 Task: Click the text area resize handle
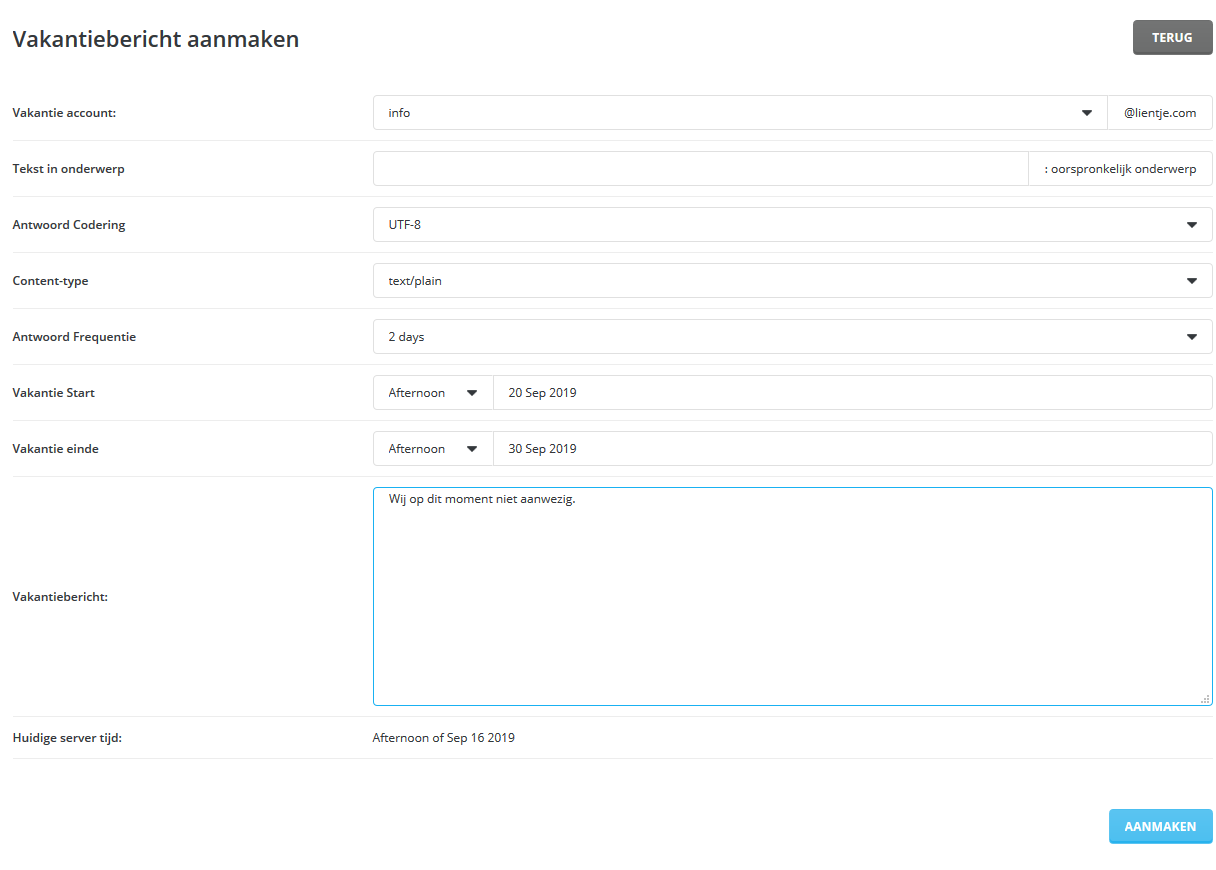[1205, 699]
